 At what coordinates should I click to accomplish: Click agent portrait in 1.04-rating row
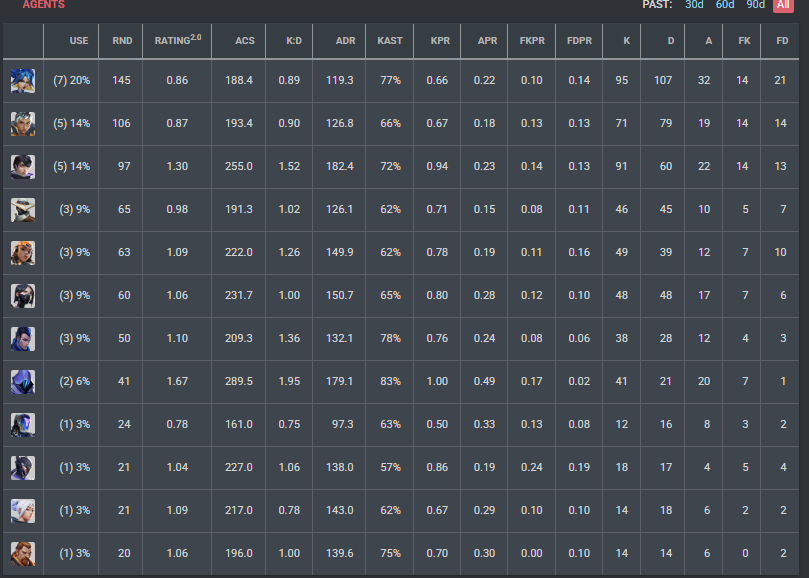point(23,468)
